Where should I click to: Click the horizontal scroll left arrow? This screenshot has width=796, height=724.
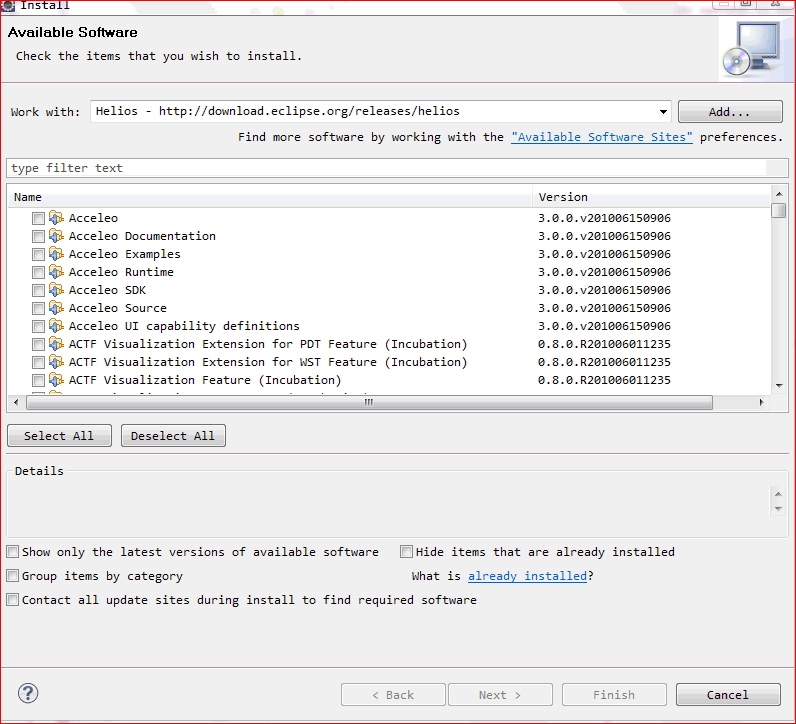click(16, 403)
